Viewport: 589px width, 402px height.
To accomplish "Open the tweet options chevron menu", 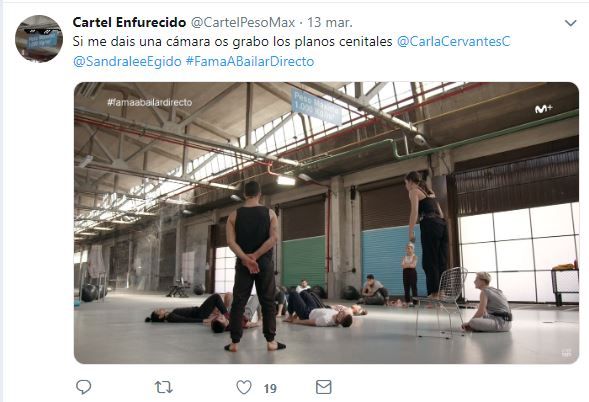I will tap(571, 23).
